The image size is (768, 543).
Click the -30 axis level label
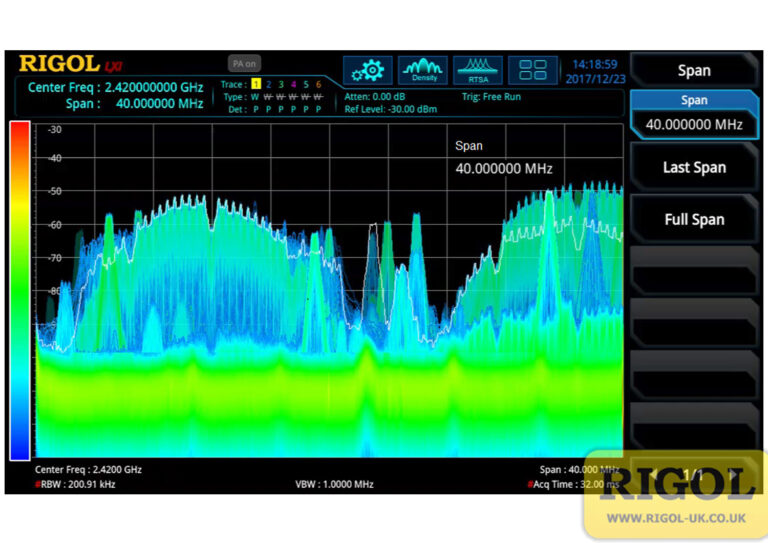pyautogui.click(x=55, y=130)
